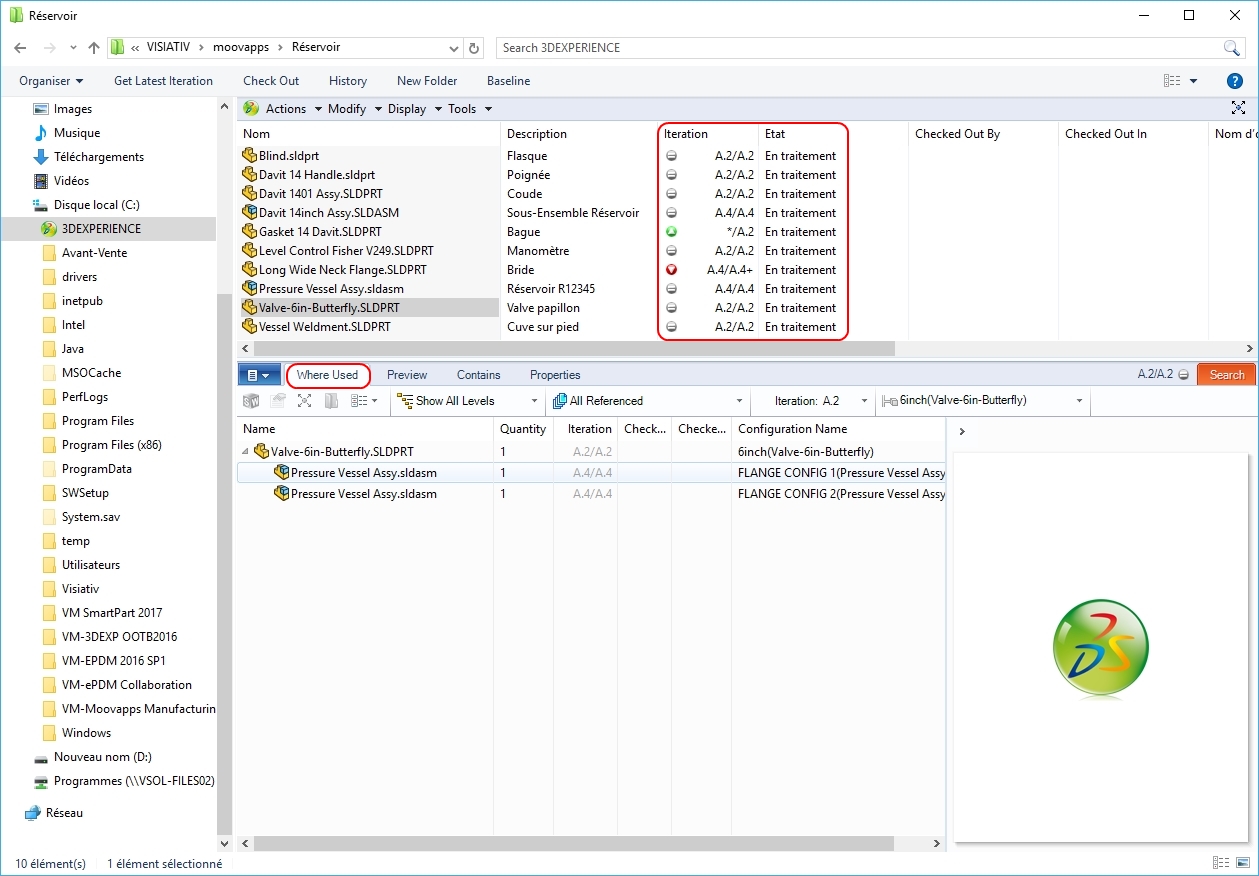Viewport: 1259px width, 876px height.
Task: Open the Modify menu
Action: click(355, 109)
